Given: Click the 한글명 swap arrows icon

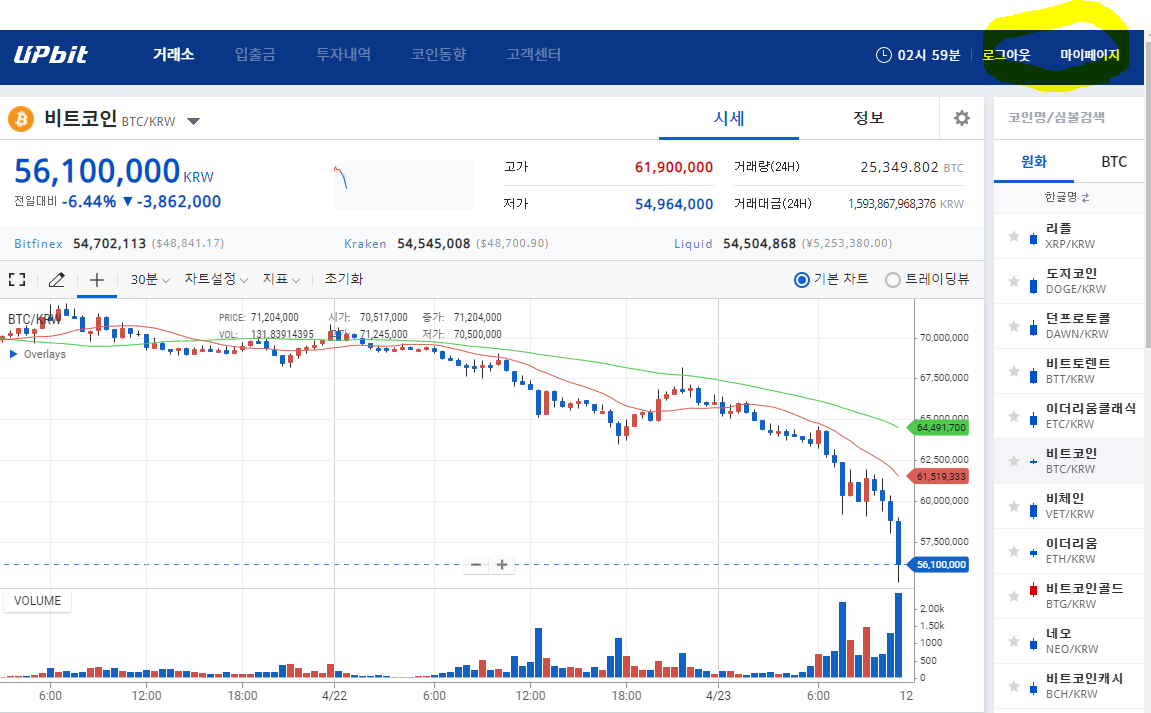Looking at the screenshot, I should 1086,198.
